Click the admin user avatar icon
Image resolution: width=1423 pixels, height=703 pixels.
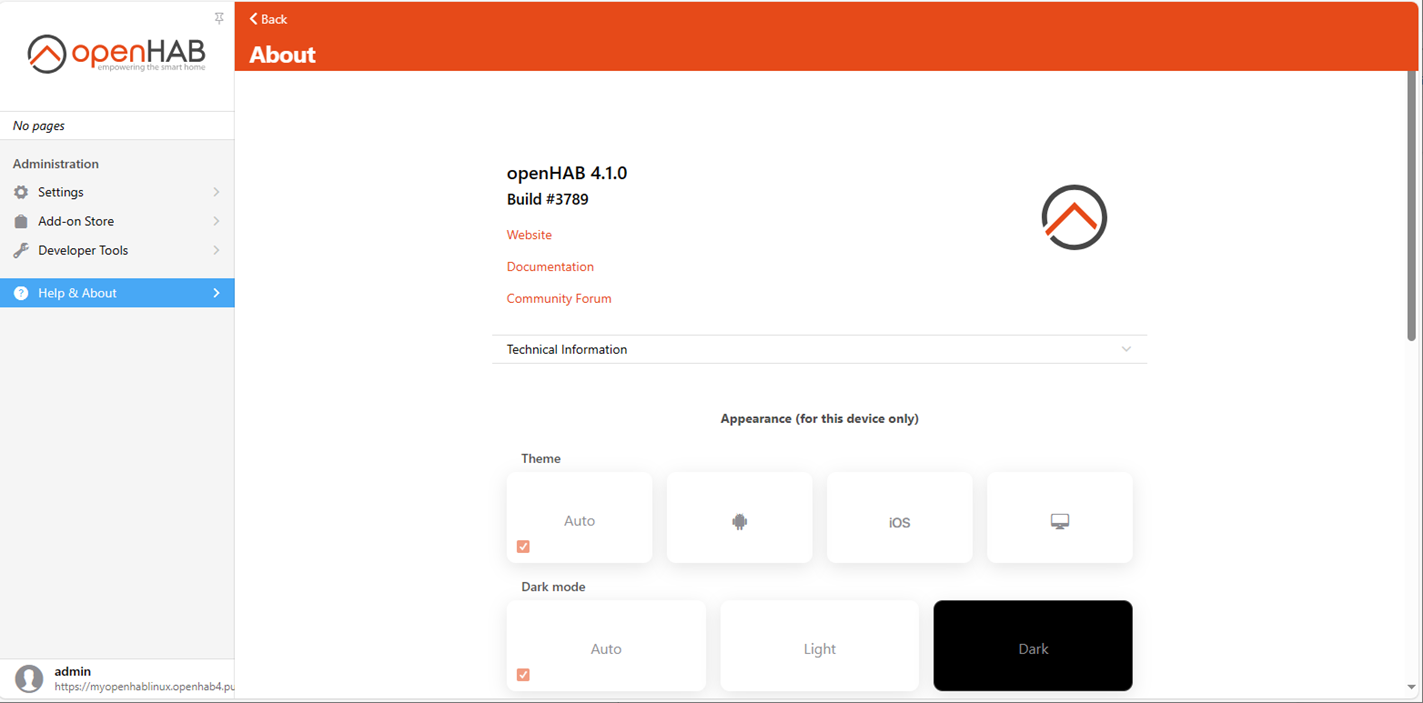pos(29,679)
